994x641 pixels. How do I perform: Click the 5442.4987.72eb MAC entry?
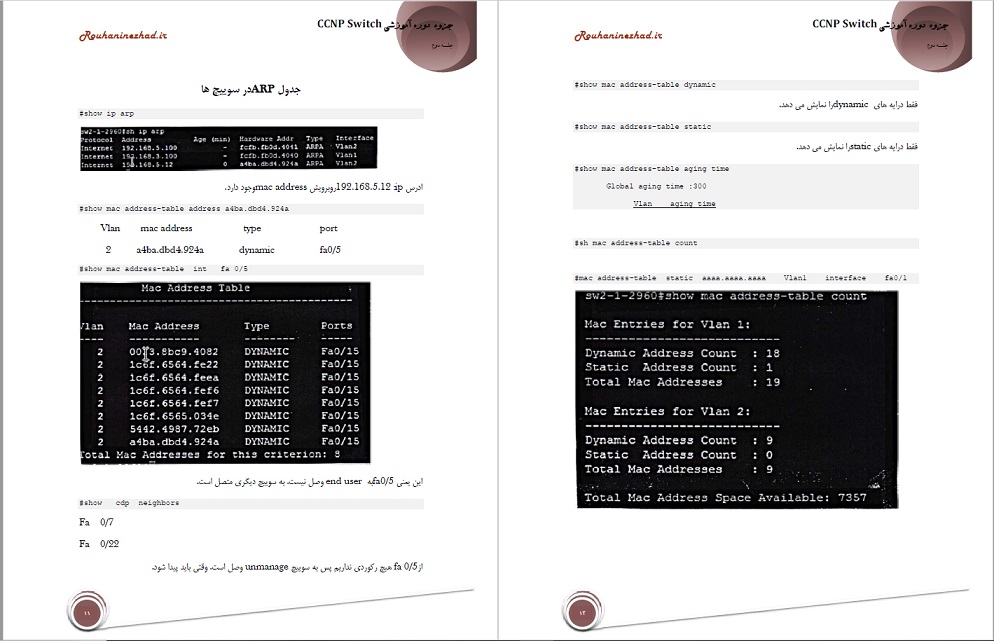pos(174,429)
